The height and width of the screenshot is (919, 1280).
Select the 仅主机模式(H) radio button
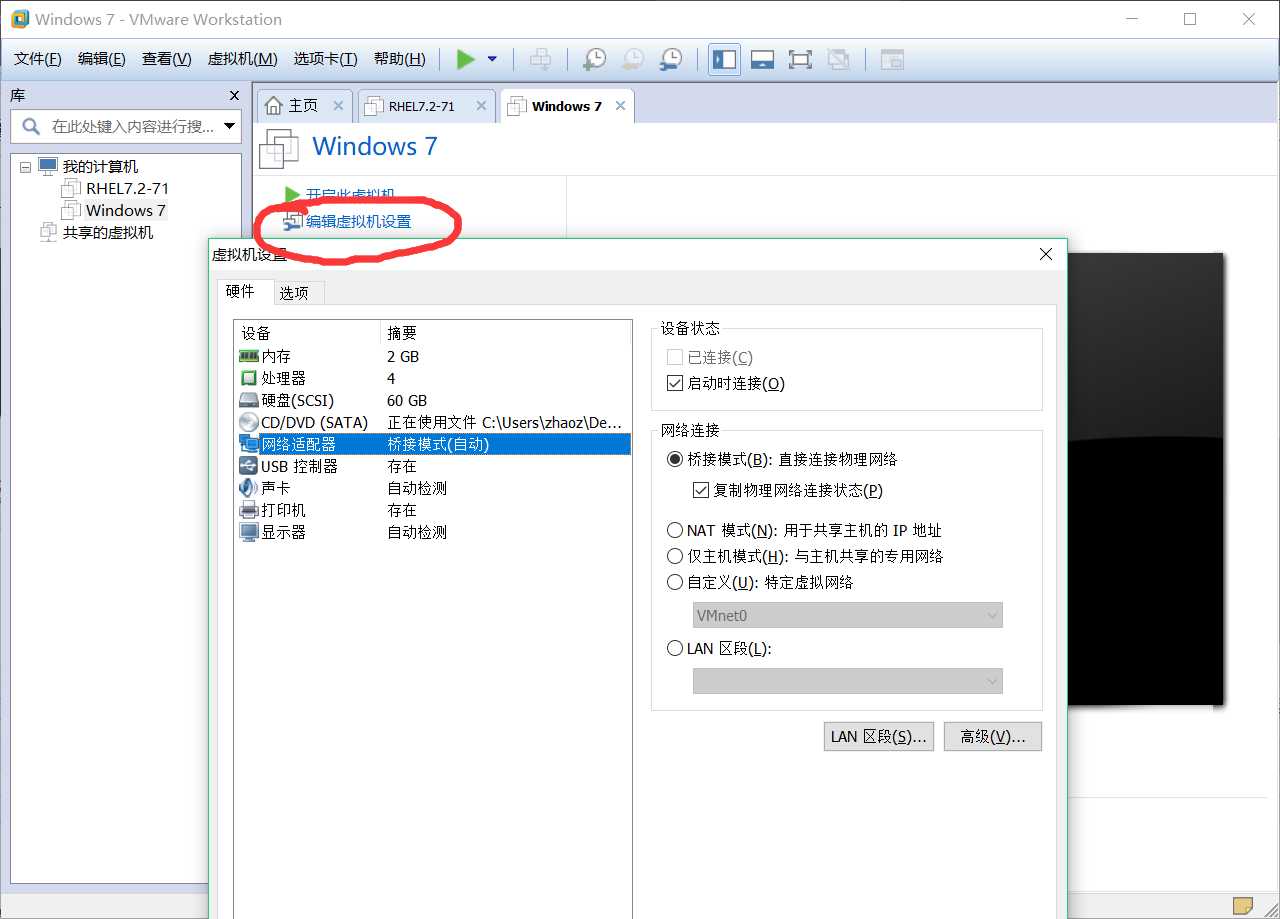tap(675, 556)
